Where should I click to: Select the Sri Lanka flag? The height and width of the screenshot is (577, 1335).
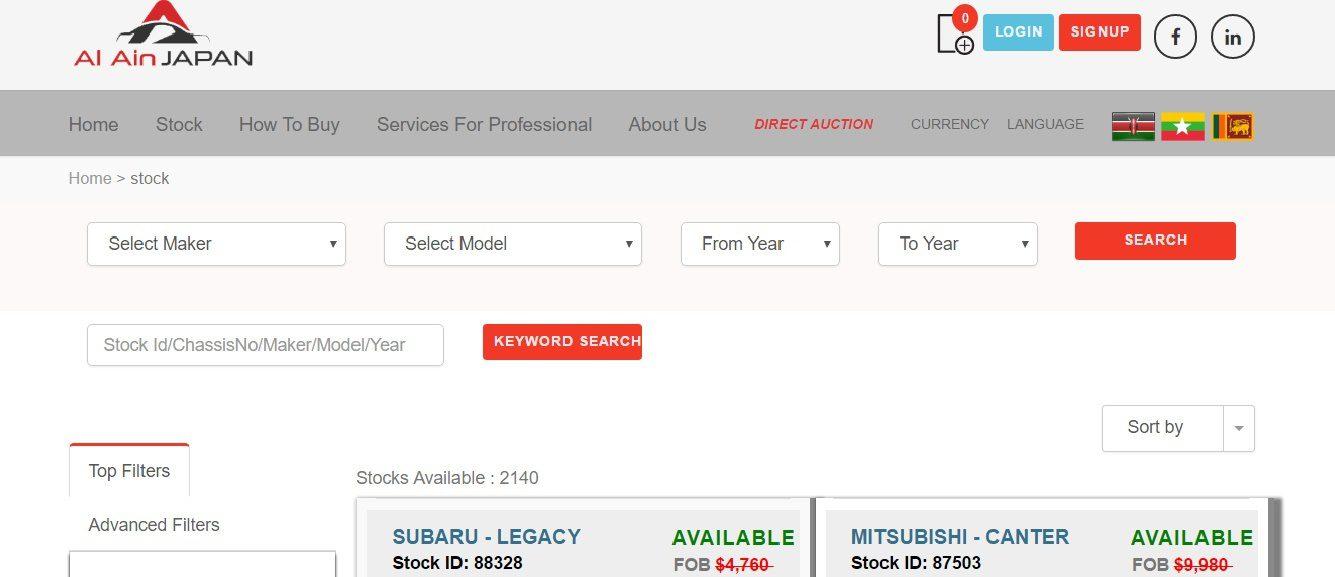[1232, 126]
